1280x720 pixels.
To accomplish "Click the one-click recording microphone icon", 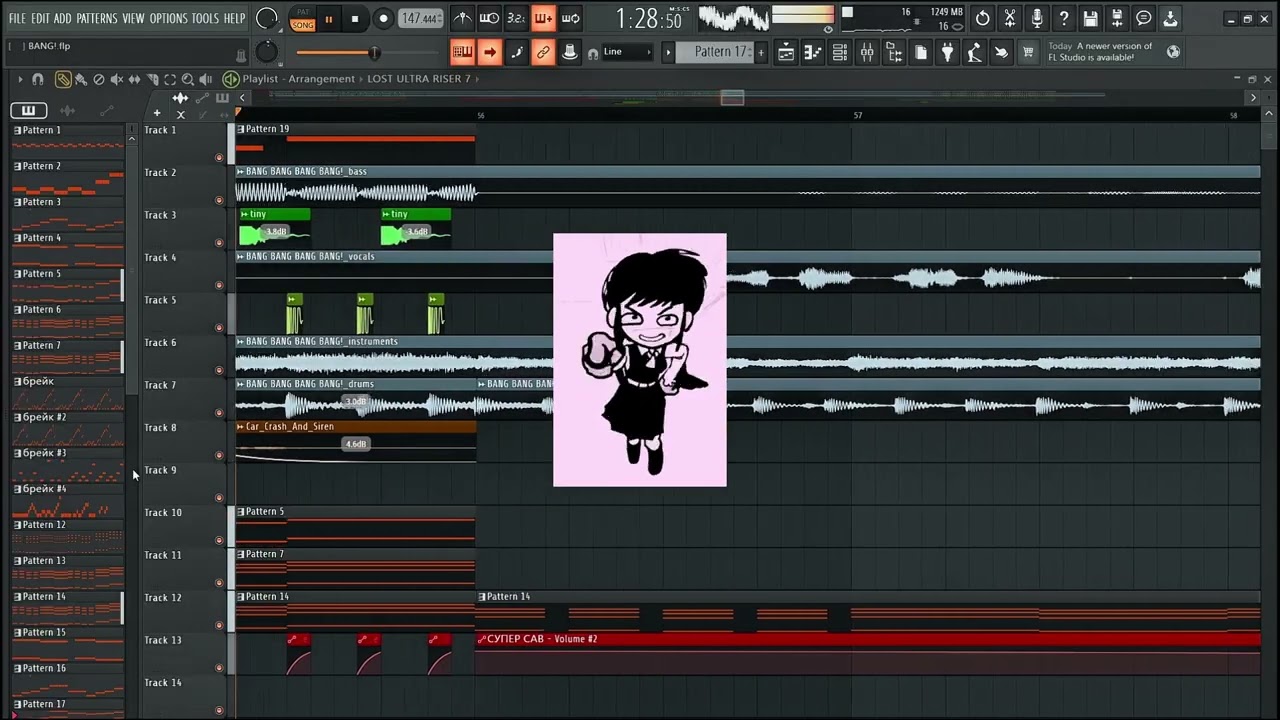I will coord(1037,18).
